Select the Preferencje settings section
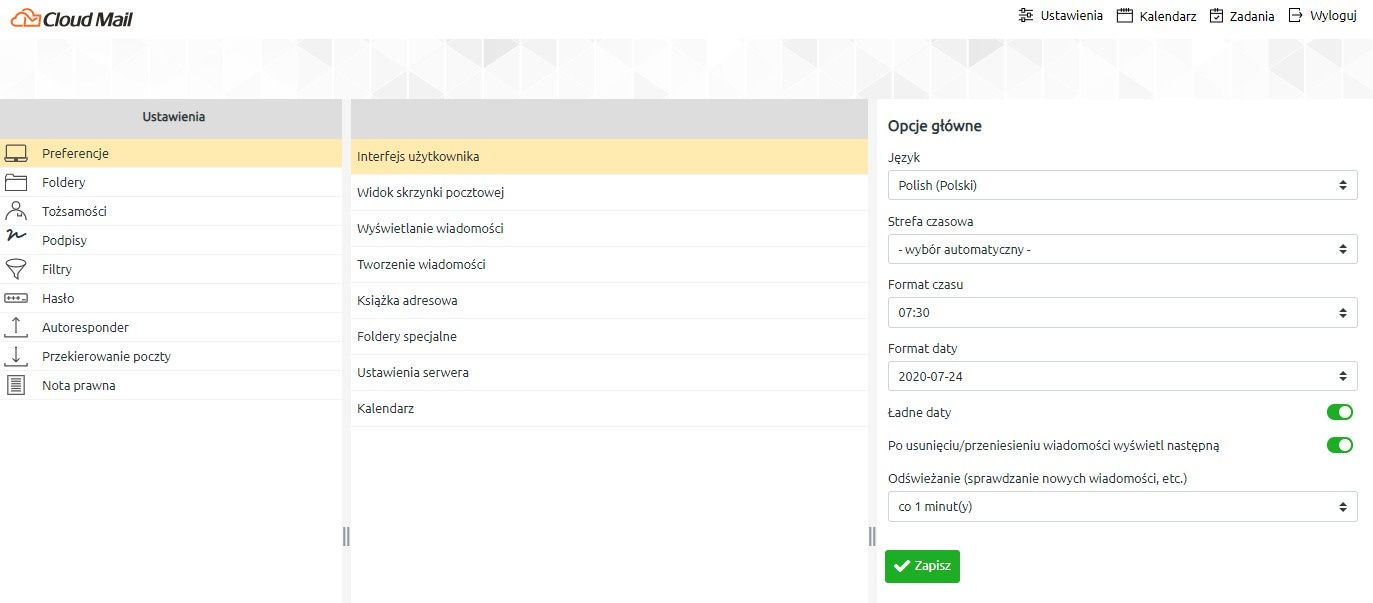The height and width of the screenshot is (603, 1373). [171, 153]
